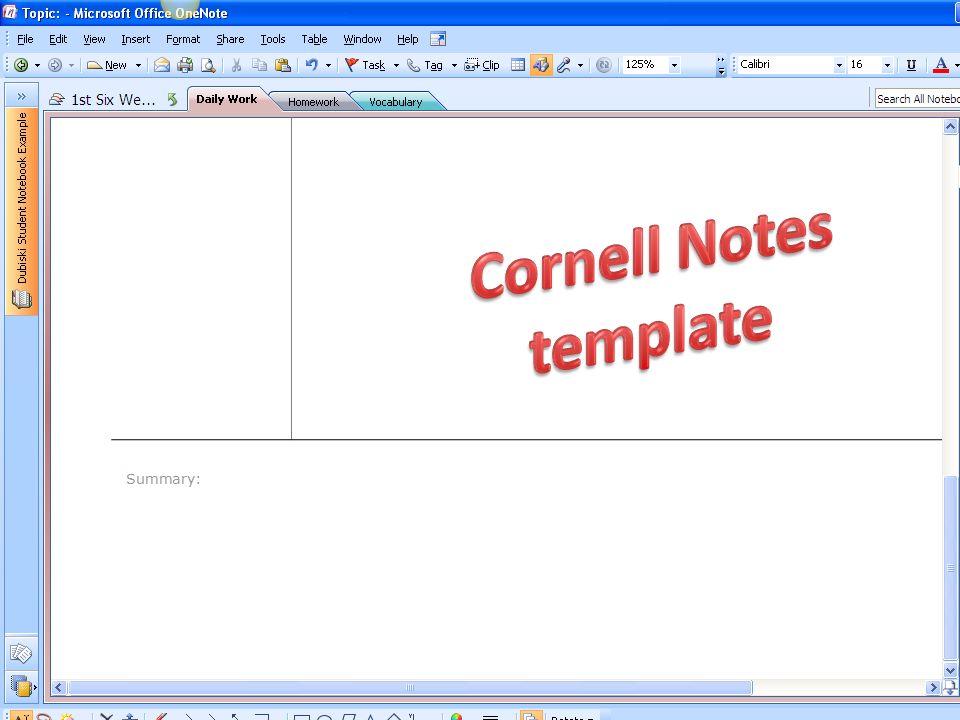Open the Share menu
This screenshot has width=960, height=720.
(x=230, y=39)
